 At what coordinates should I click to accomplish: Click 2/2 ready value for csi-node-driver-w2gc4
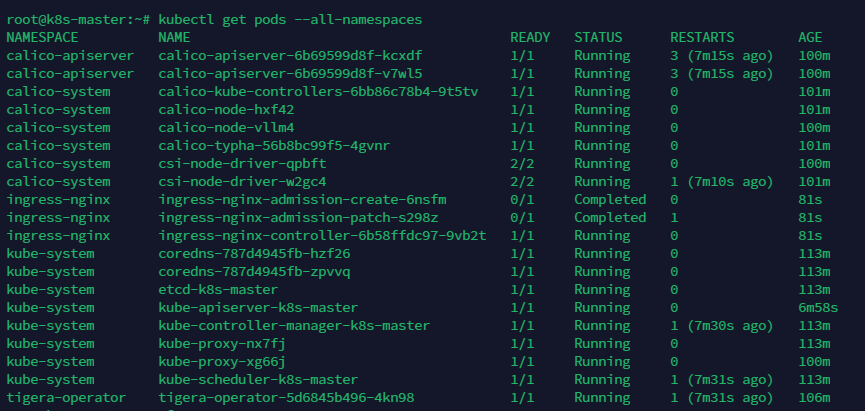pyautogui.click(x=522, y=182)
